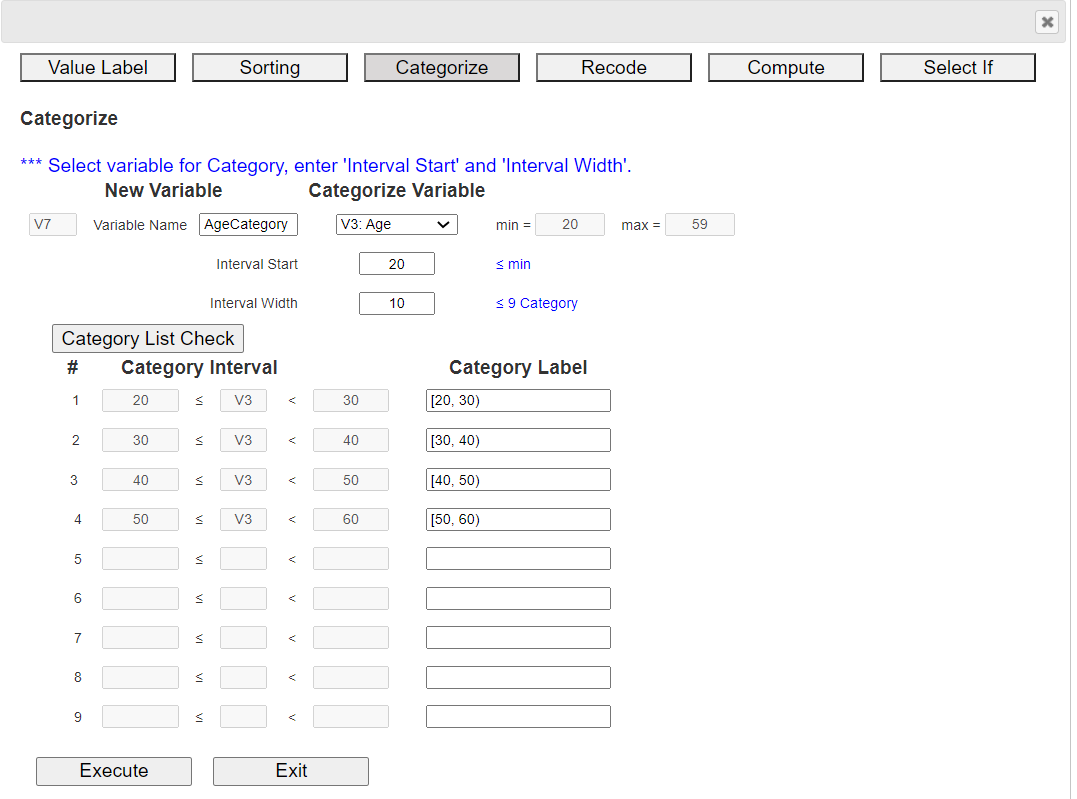The width and height of the screenshot is (1077, 799).
Task: Select the Categorize tab
Action: 442,68
